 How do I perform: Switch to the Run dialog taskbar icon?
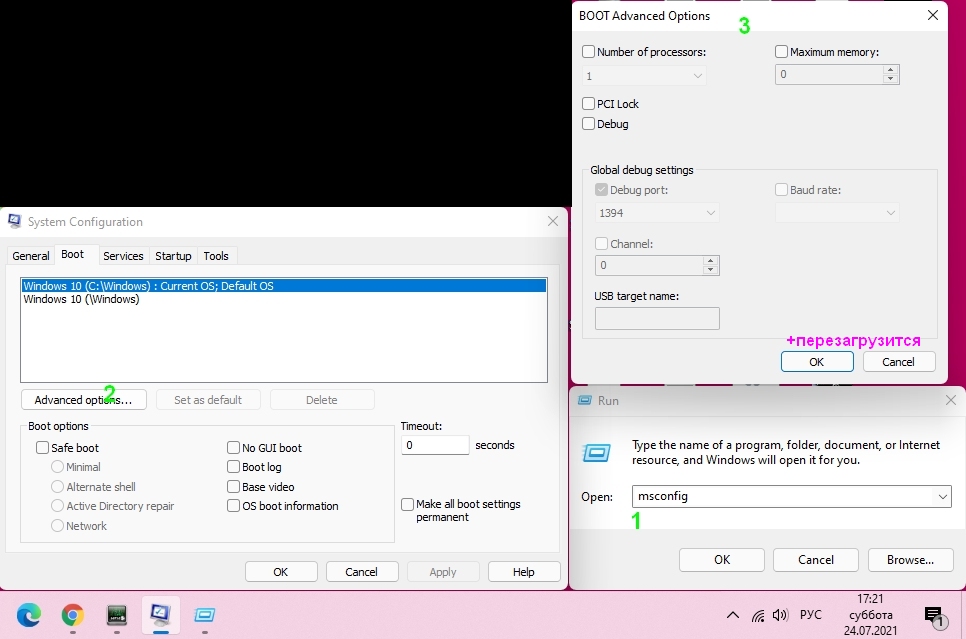click(205, 615)
